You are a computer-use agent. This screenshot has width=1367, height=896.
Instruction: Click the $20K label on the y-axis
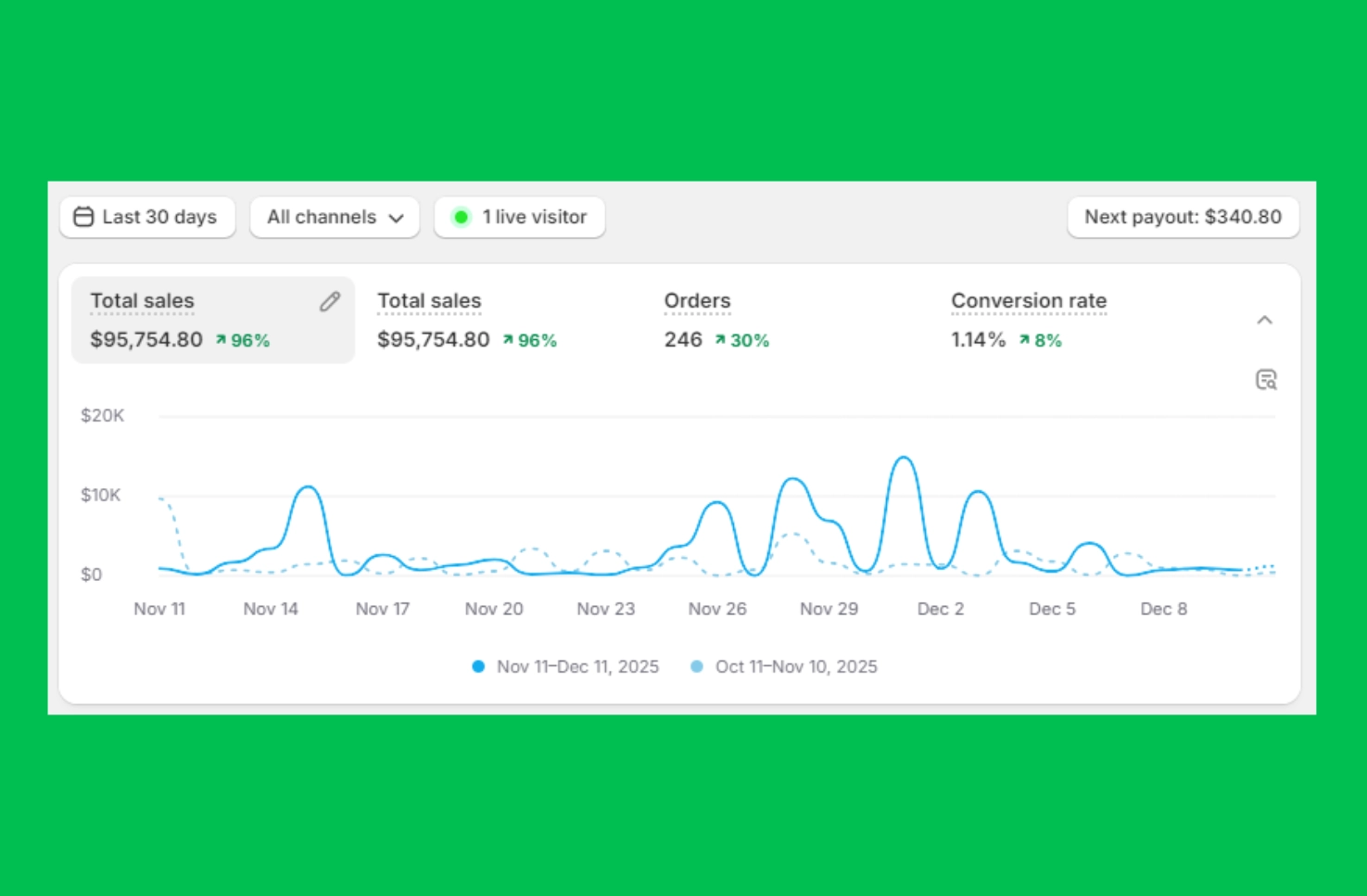coord(102,415)
